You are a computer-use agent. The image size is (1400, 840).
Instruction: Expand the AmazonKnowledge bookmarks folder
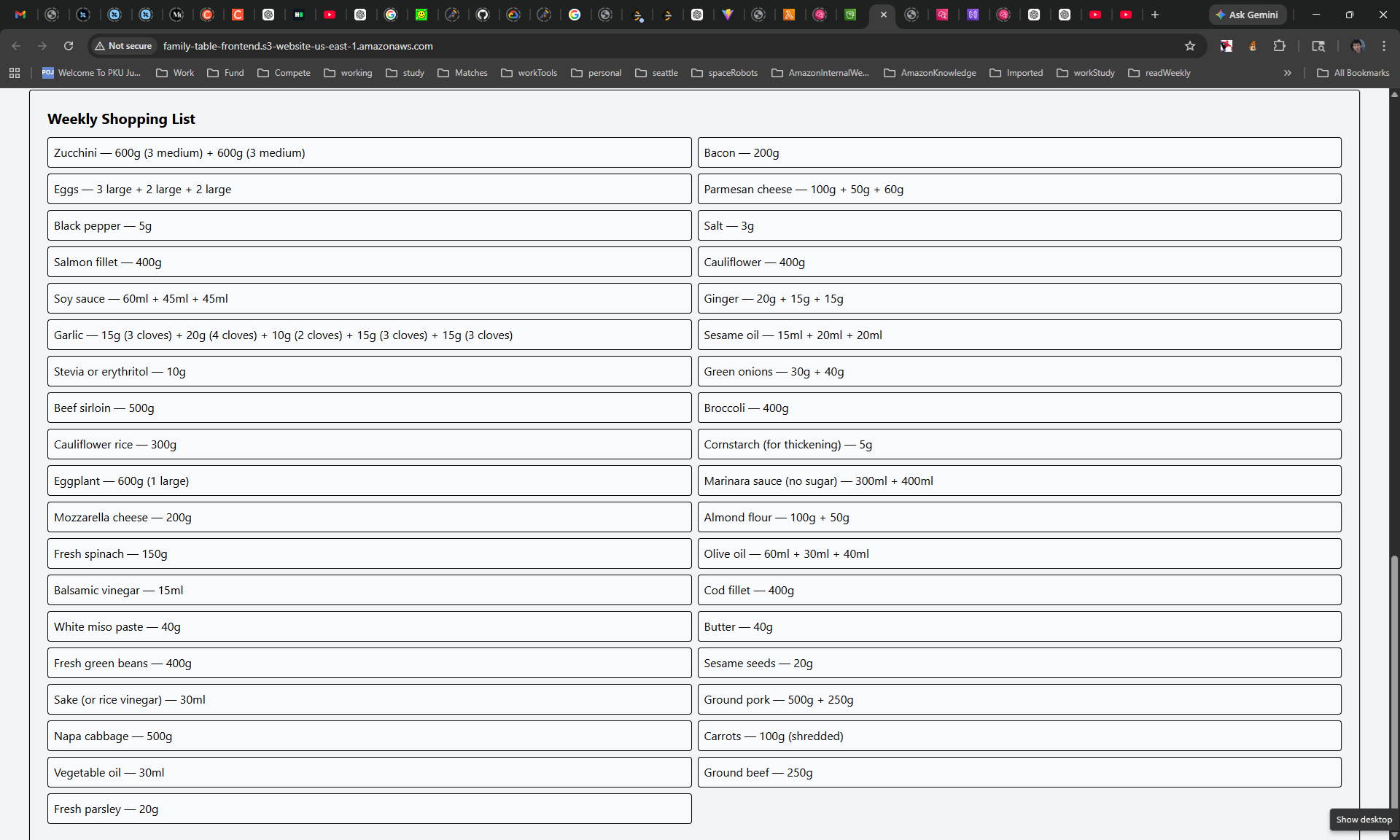(930, 73)
